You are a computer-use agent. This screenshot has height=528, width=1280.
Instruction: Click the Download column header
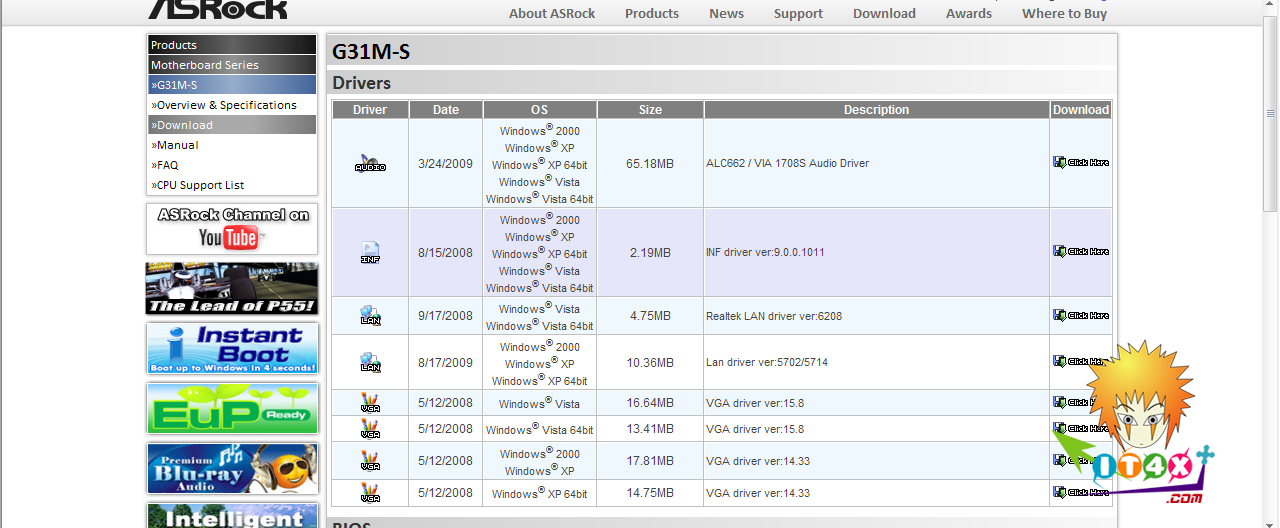pyautogui.click(x=1081, y=110)
